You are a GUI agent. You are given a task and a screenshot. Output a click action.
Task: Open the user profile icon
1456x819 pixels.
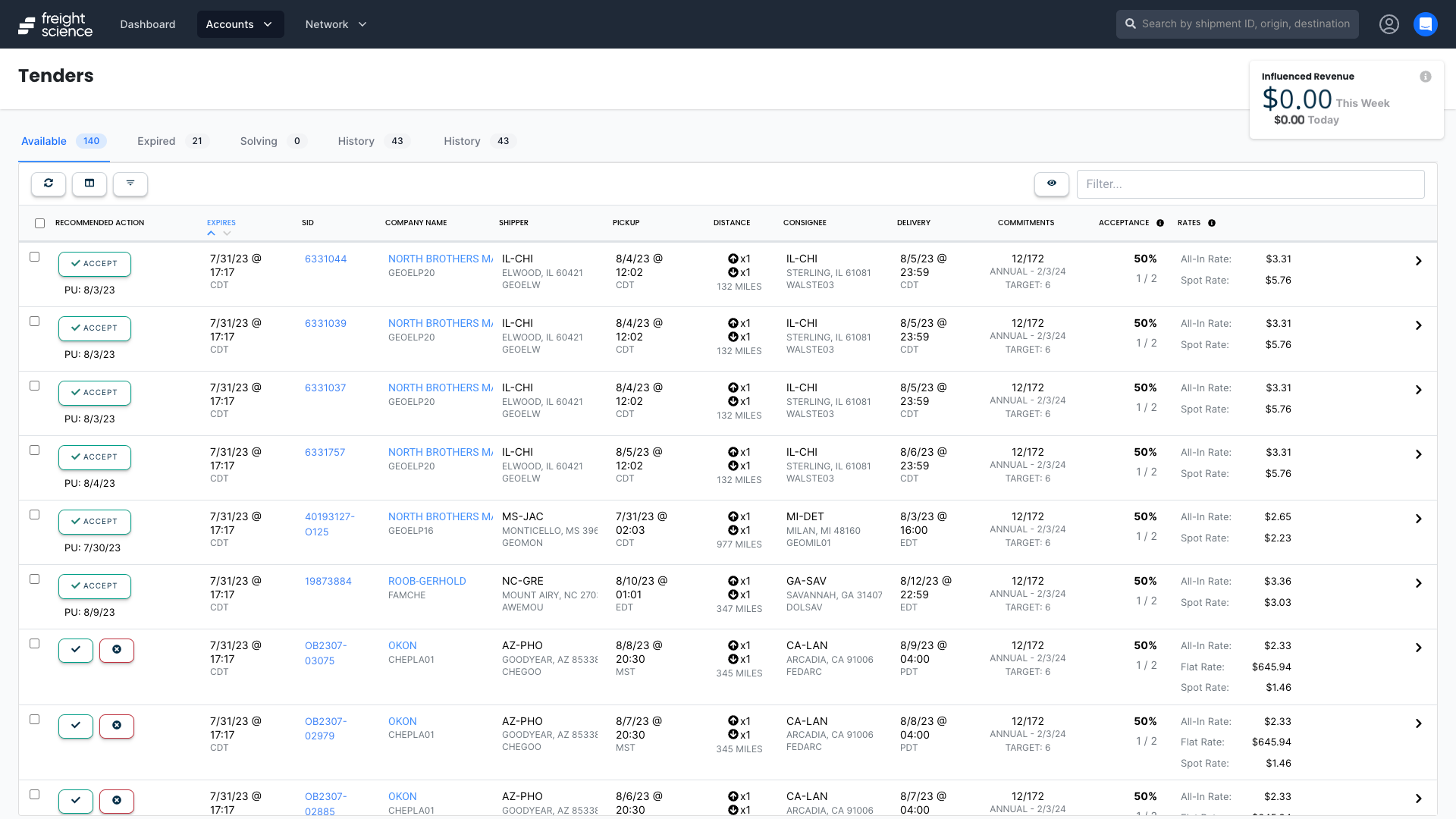(x=1389, y=24)
